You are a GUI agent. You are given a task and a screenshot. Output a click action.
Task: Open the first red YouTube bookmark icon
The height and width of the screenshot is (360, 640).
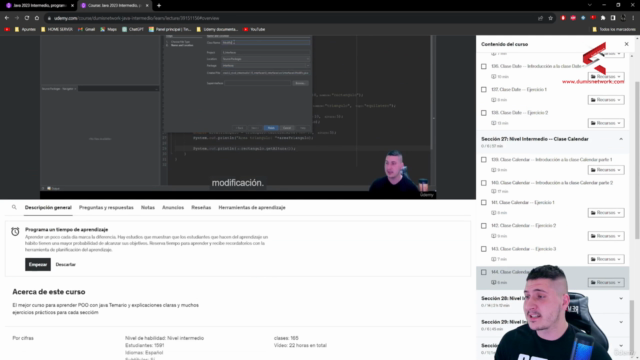click(7, 29)
